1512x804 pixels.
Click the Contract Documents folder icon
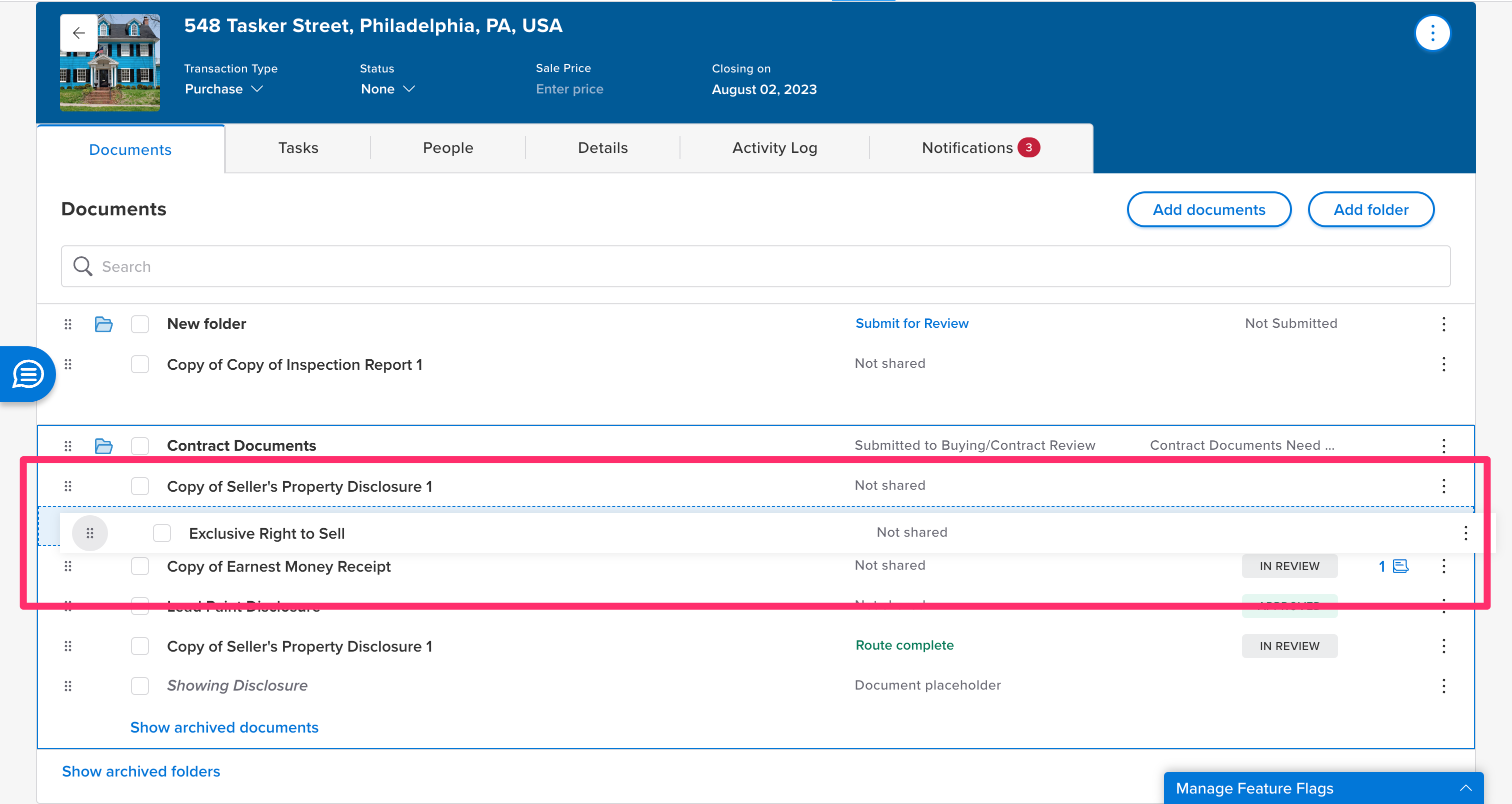click(103, 446)
